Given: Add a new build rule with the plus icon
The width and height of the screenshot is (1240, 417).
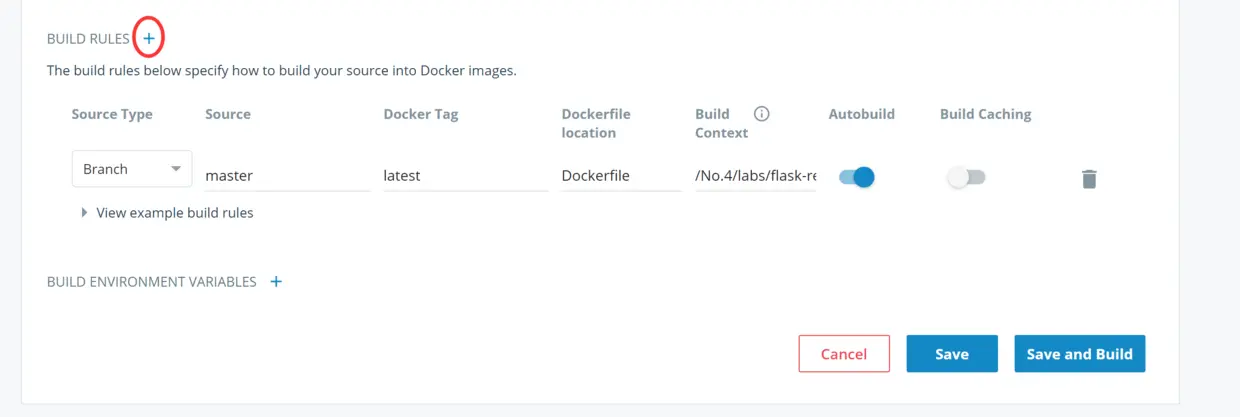Looking at the screenshot, I should (x=148, y=39).
